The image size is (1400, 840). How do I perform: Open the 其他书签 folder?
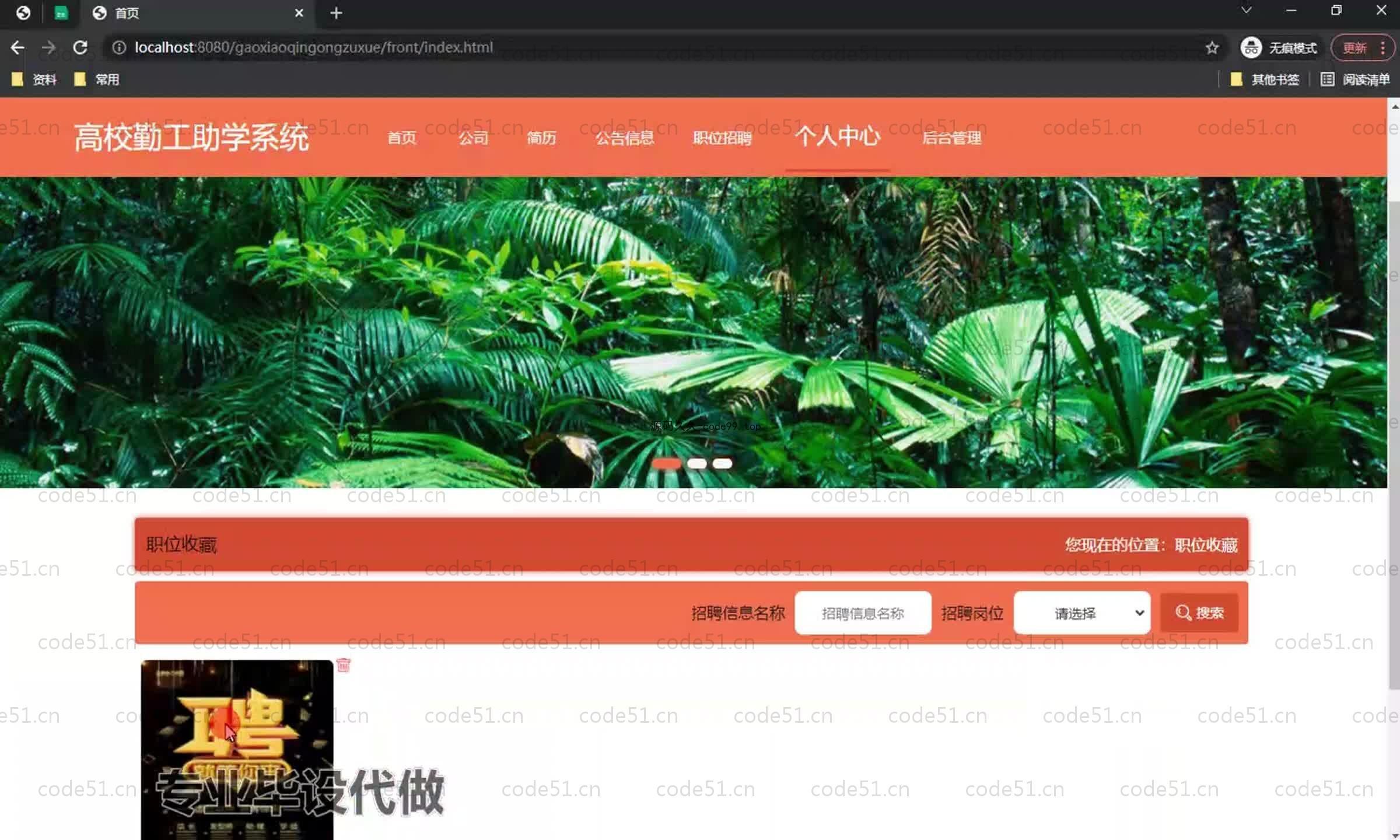1265,79
